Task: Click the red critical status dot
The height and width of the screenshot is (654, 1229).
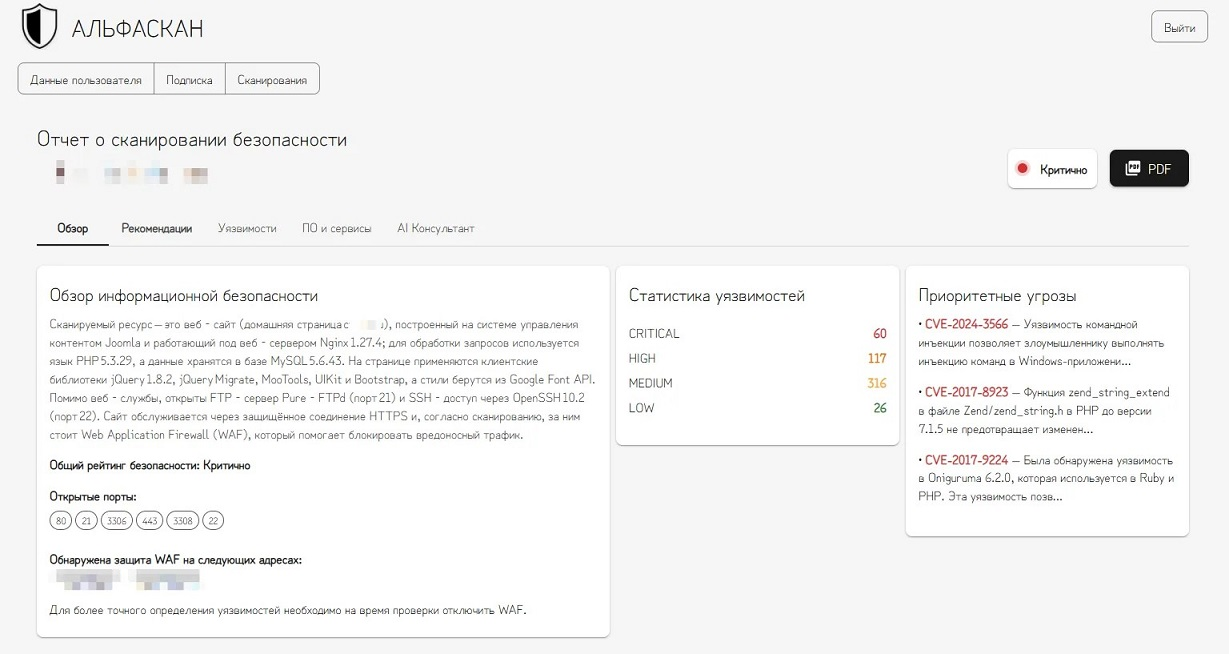Action: pyautogui.click(x=1022, y=169)
